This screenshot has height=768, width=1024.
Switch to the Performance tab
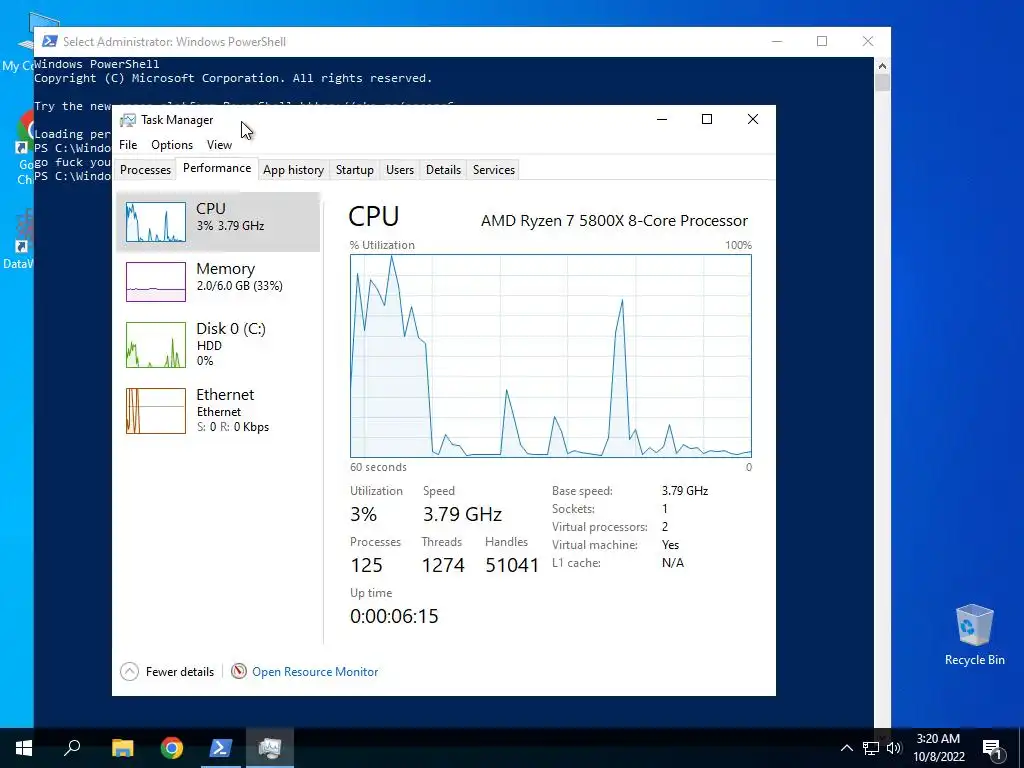tap(217, 168)
